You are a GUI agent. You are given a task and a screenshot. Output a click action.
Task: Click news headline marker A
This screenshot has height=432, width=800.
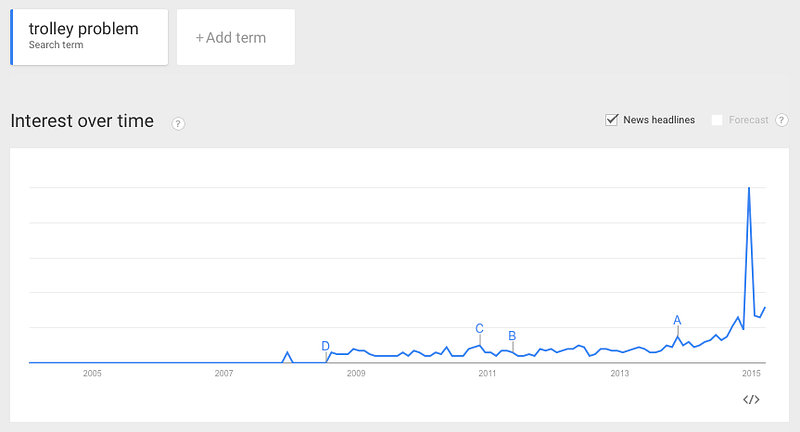(677, 320)
